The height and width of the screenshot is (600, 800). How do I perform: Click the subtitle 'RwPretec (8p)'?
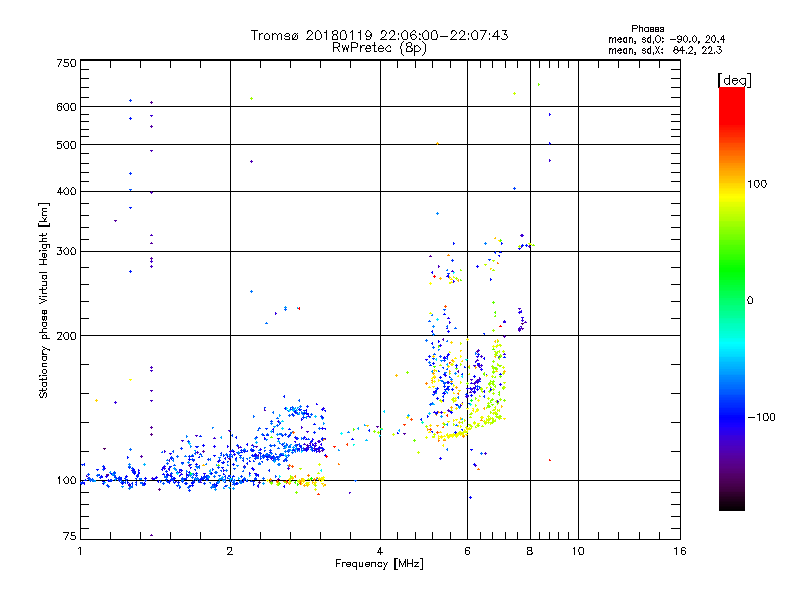[379, 48]
